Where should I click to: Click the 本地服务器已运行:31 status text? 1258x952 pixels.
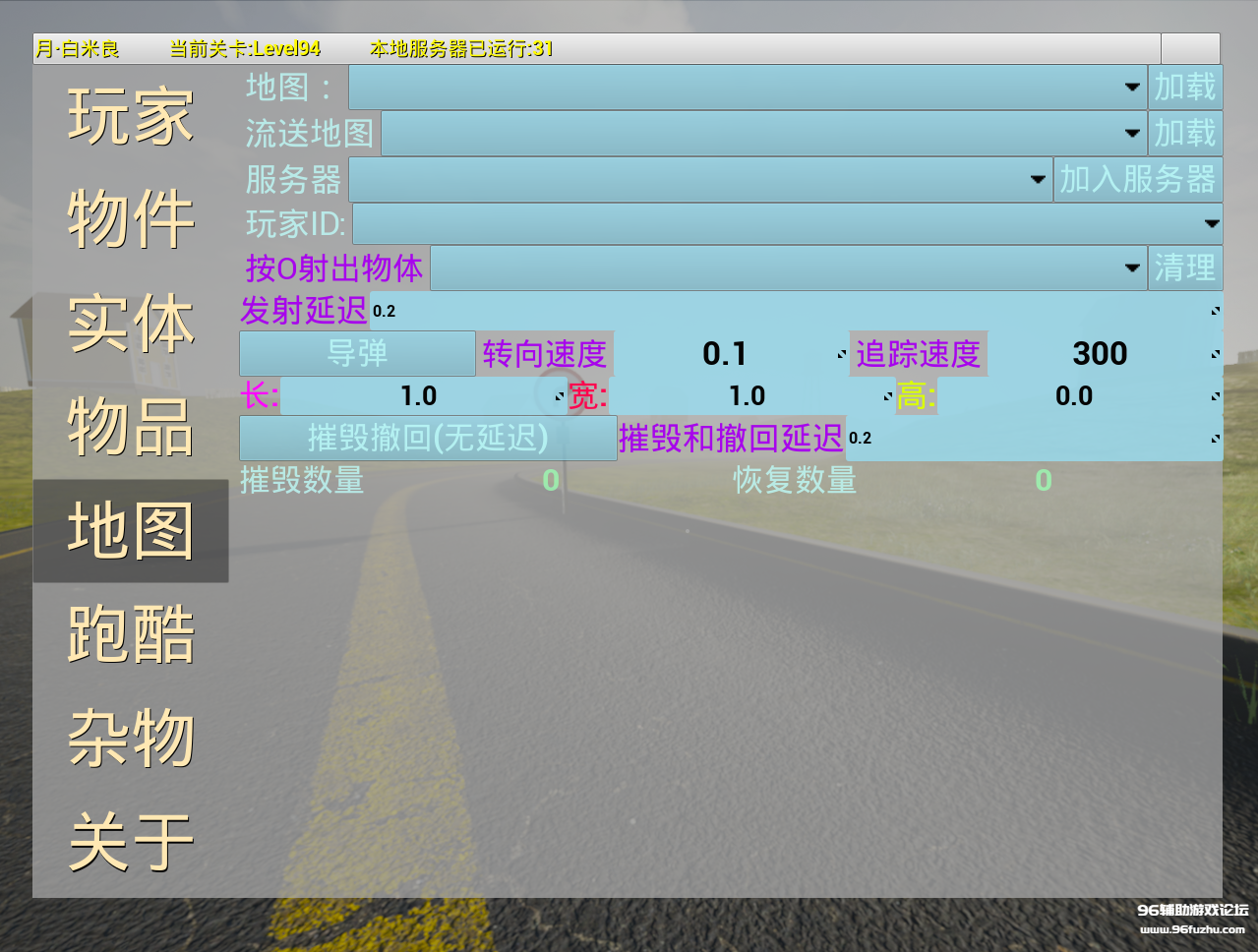[461, 48]
